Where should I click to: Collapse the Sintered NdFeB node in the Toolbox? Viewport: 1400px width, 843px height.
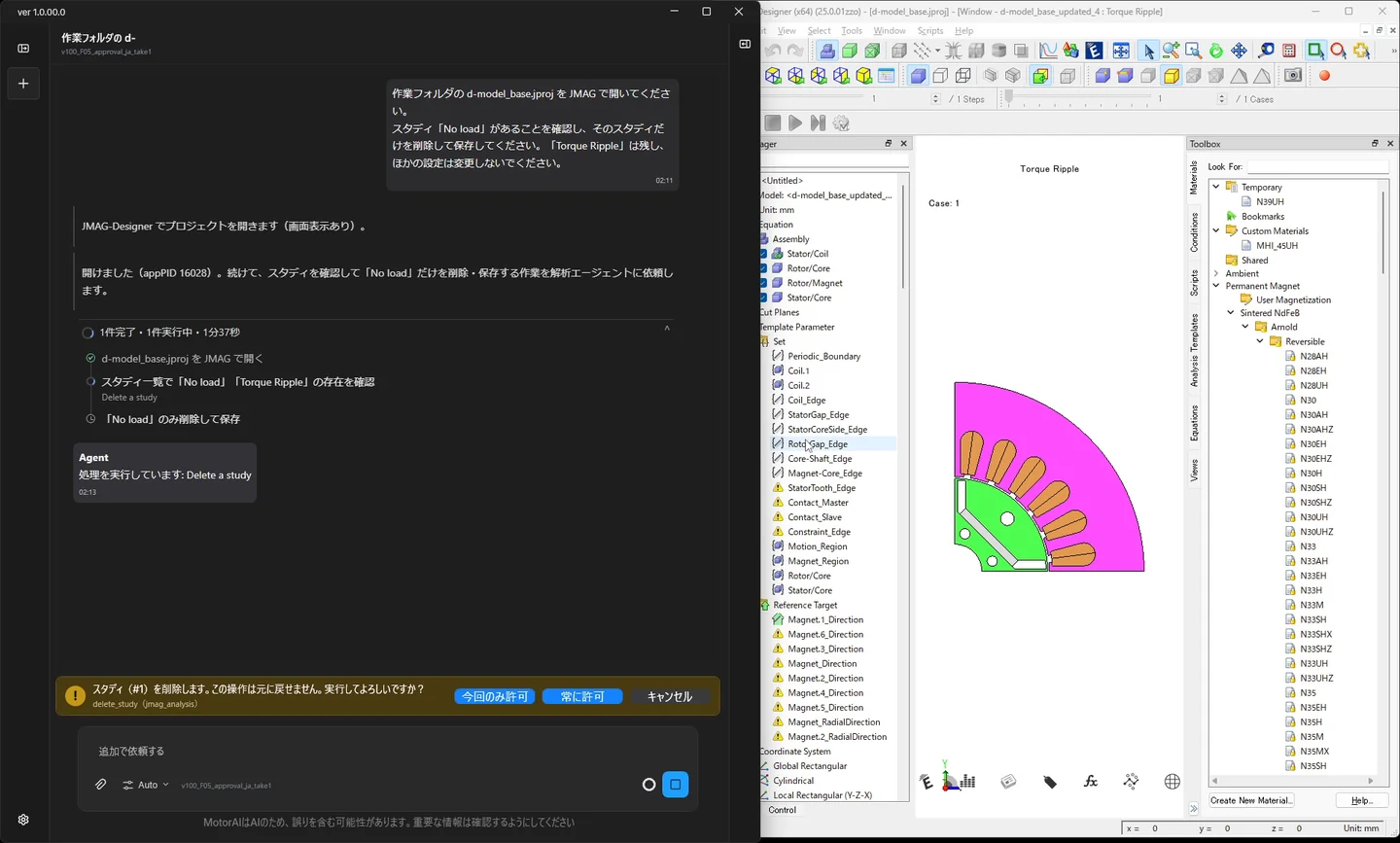[1231, 313]
